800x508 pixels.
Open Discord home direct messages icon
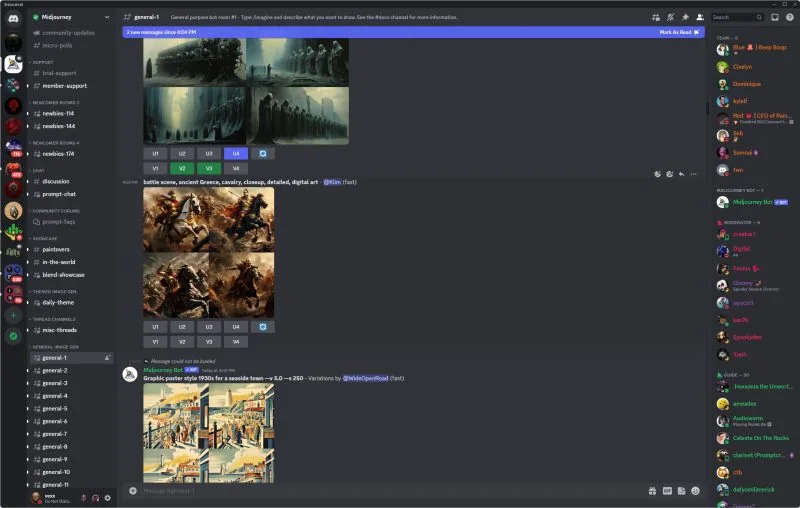pyautogui.click(x=13, y=19)
